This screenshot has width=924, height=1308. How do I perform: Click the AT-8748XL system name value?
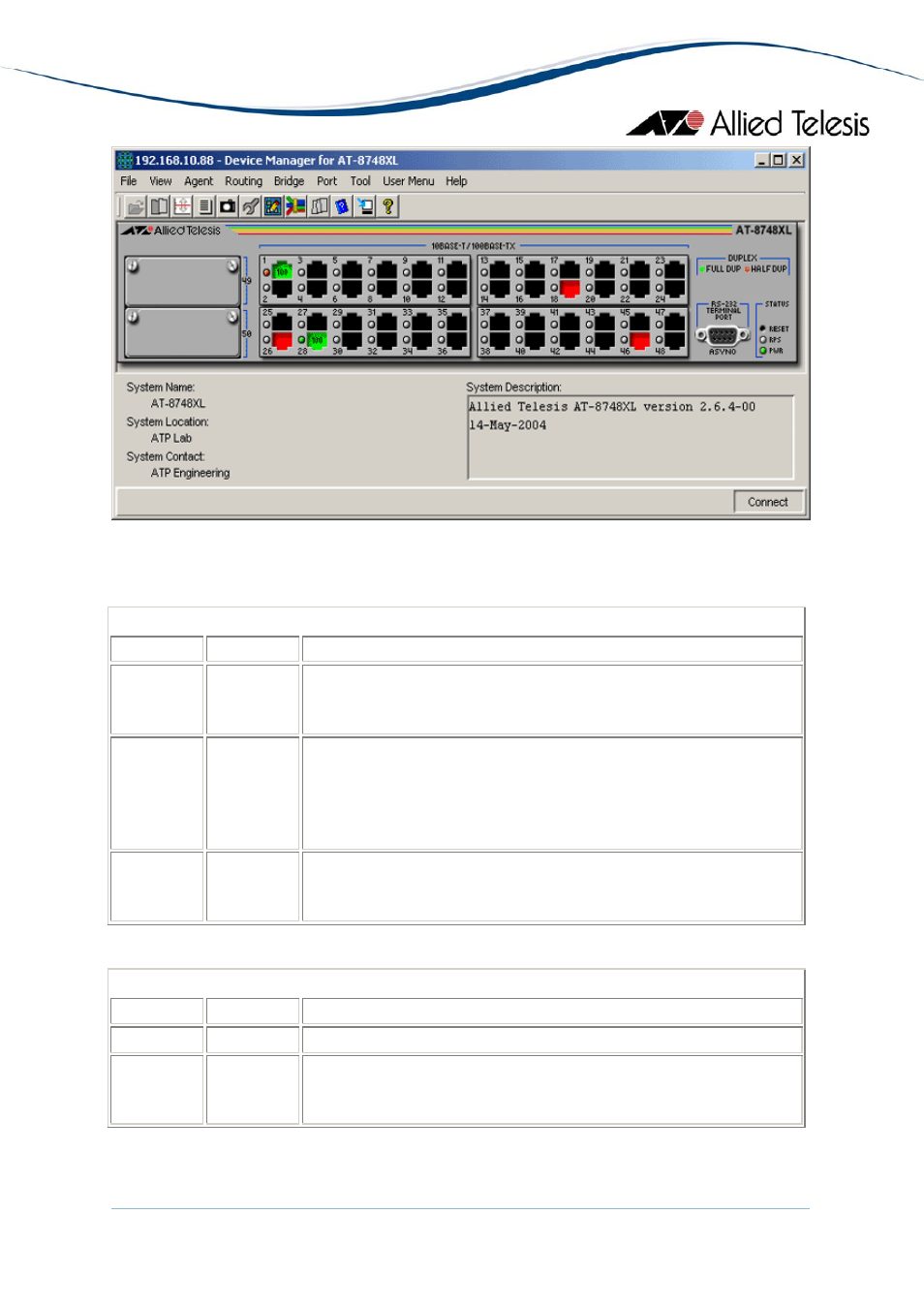[x=178, y=404]
